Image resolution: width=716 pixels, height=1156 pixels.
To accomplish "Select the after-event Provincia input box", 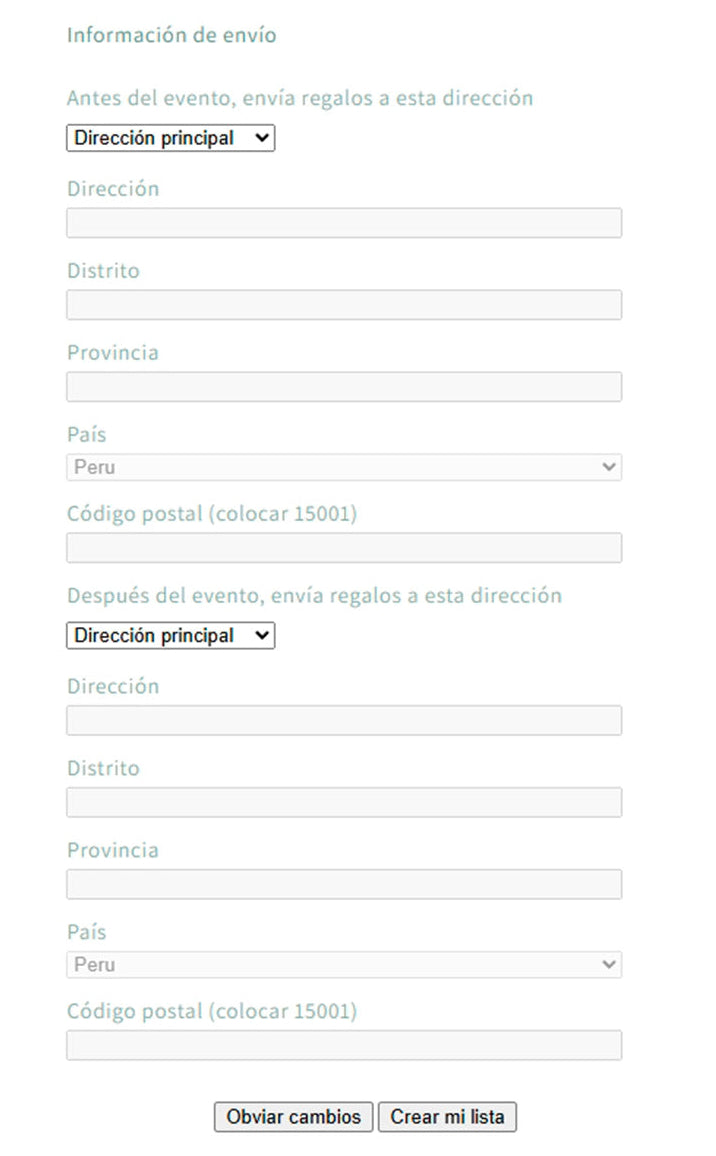I will point(343,884).
